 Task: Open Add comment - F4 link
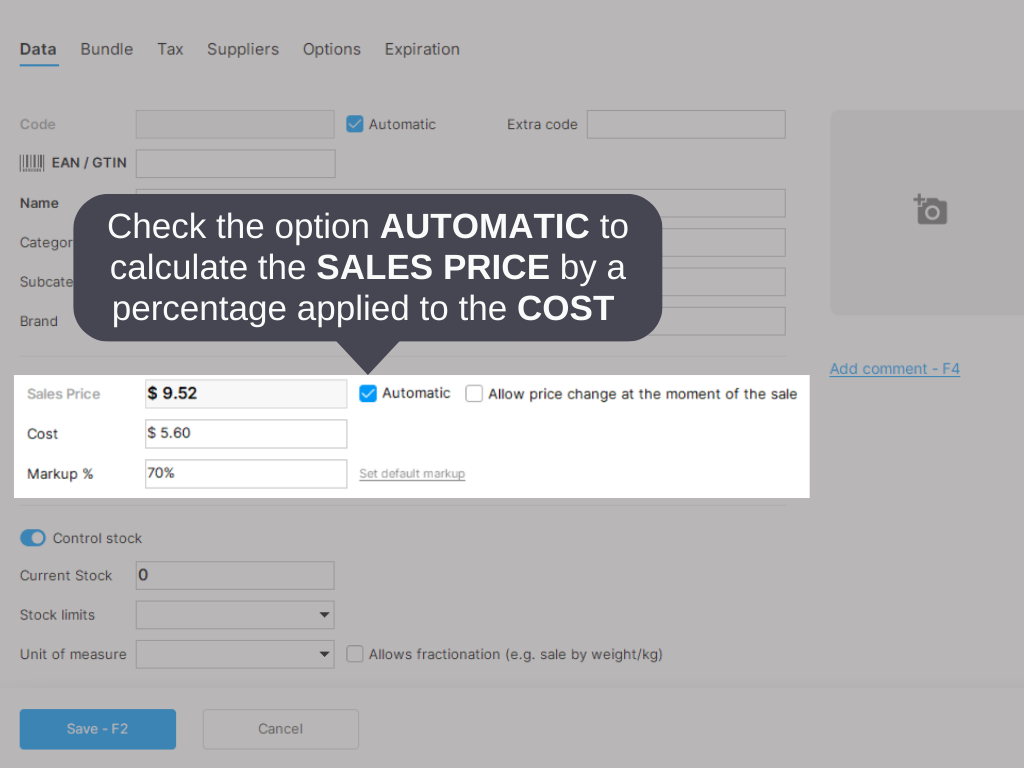pyautogui.click(x=894, y=368)
